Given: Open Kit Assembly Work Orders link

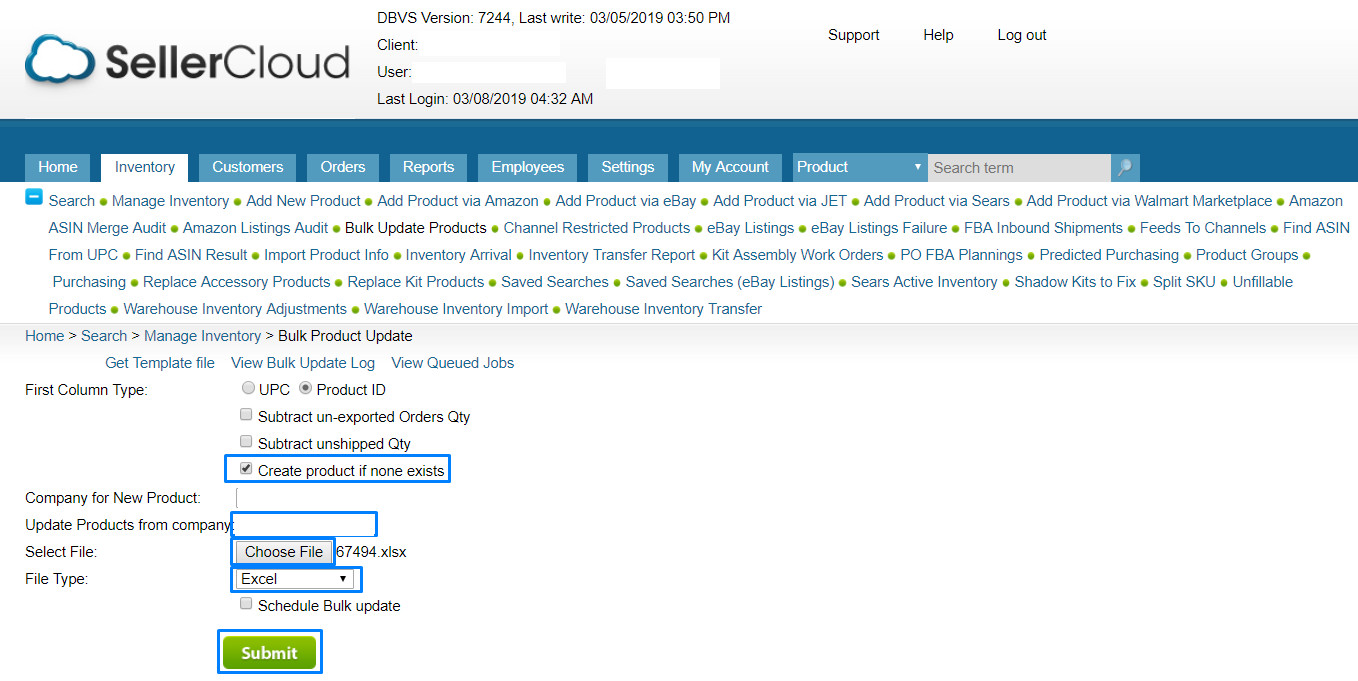Looking at the screenshot, I should click(798, 255).
